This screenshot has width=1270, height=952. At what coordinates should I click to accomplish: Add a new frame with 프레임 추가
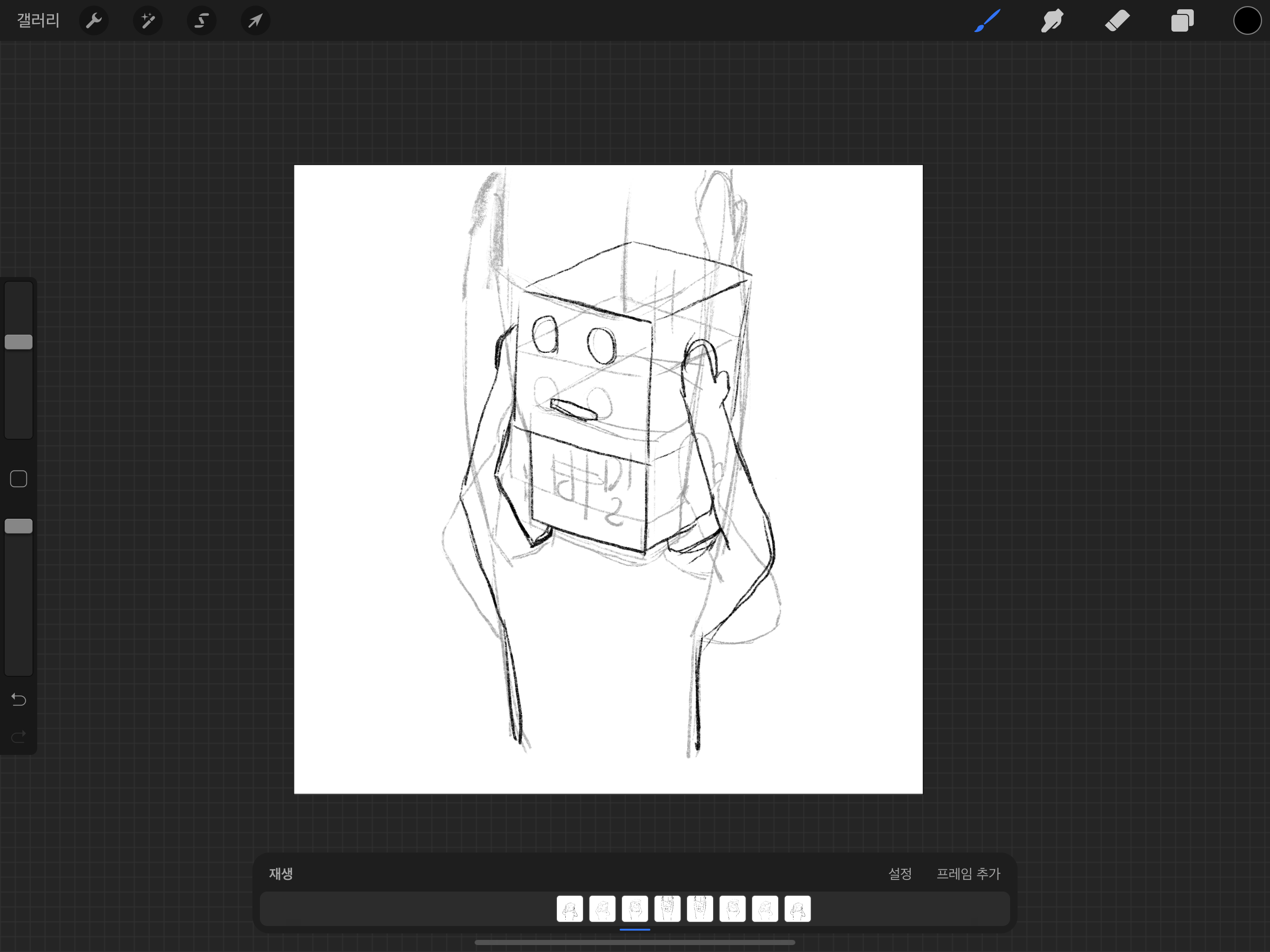pos(968,873)
